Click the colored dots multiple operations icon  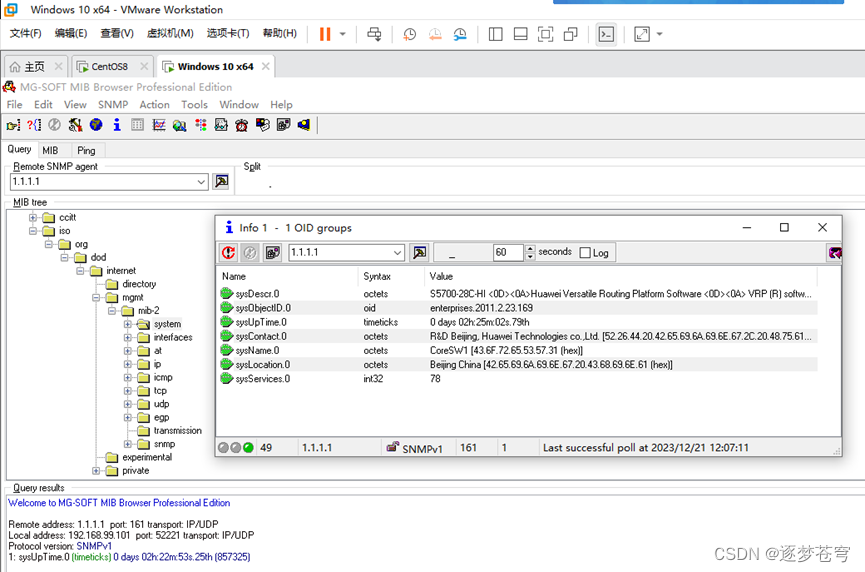201,125
